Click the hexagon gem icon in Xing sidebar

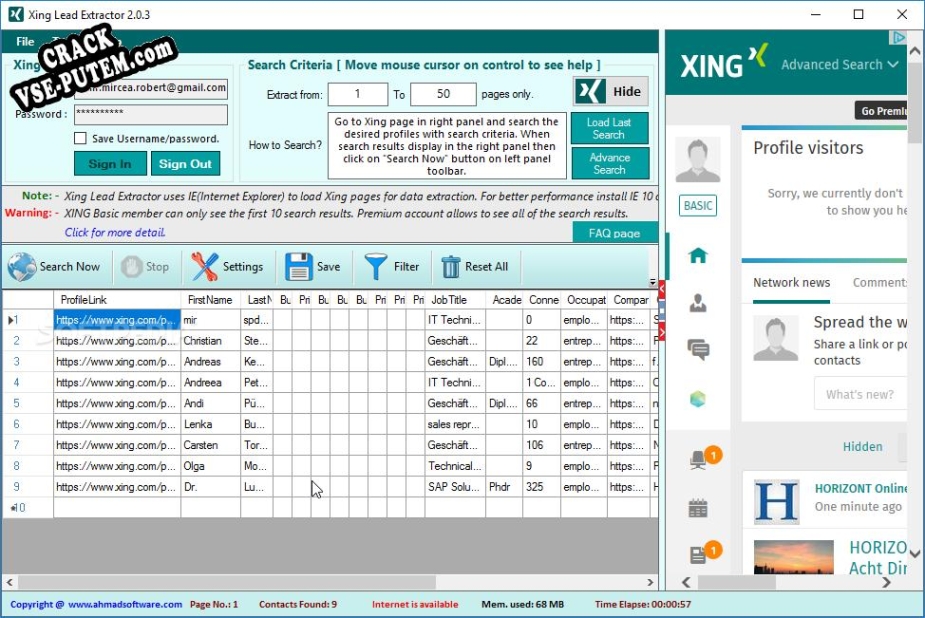tap(698, 399)
